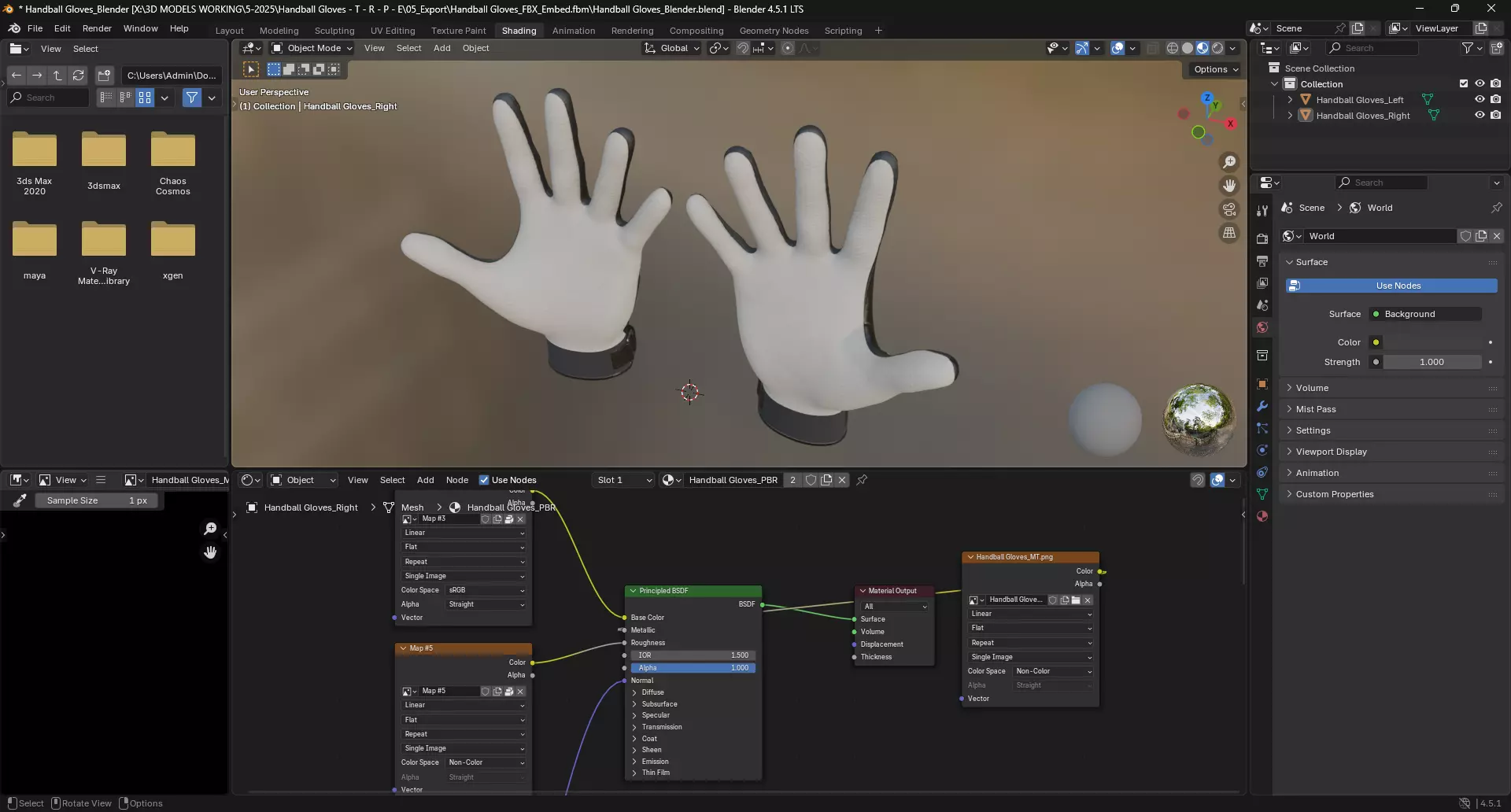1511x812 pixels.
Task: Click the outliner Search field
Action: pyautogui.click(x=1372, y=48)
